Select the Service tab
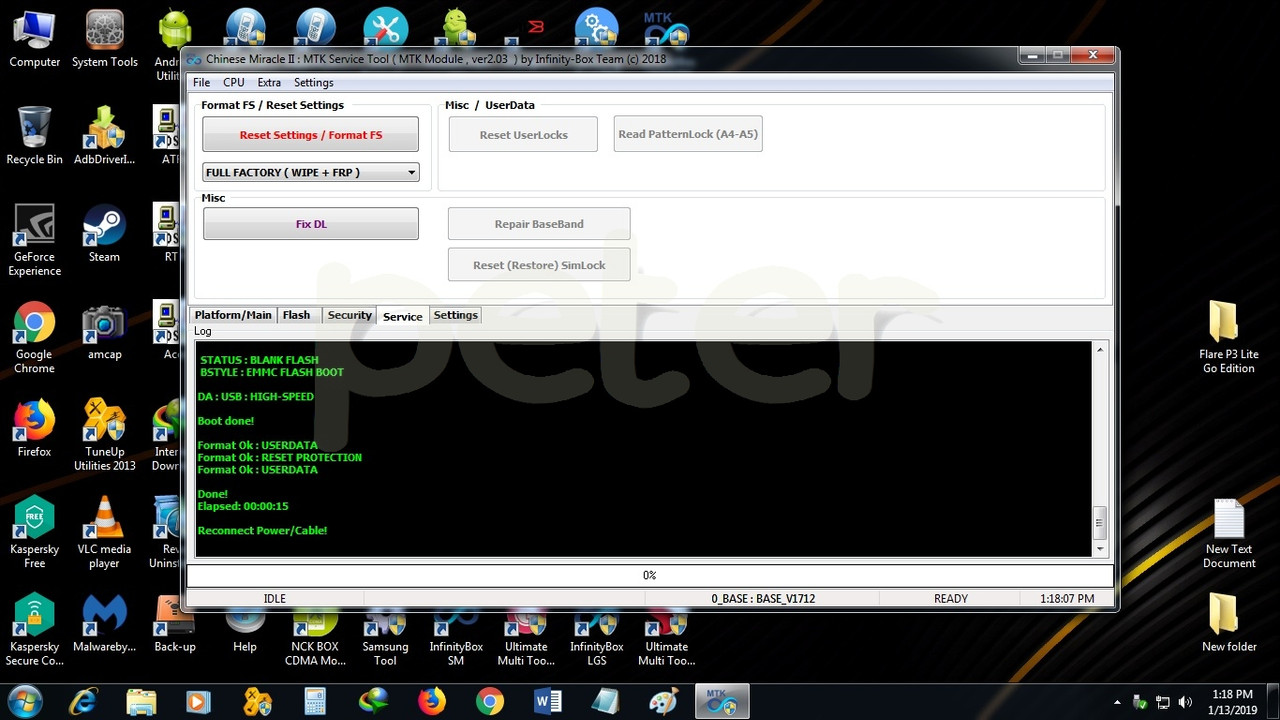The image size is (1280, 720). pyautogui.click(x=403, y=316)
